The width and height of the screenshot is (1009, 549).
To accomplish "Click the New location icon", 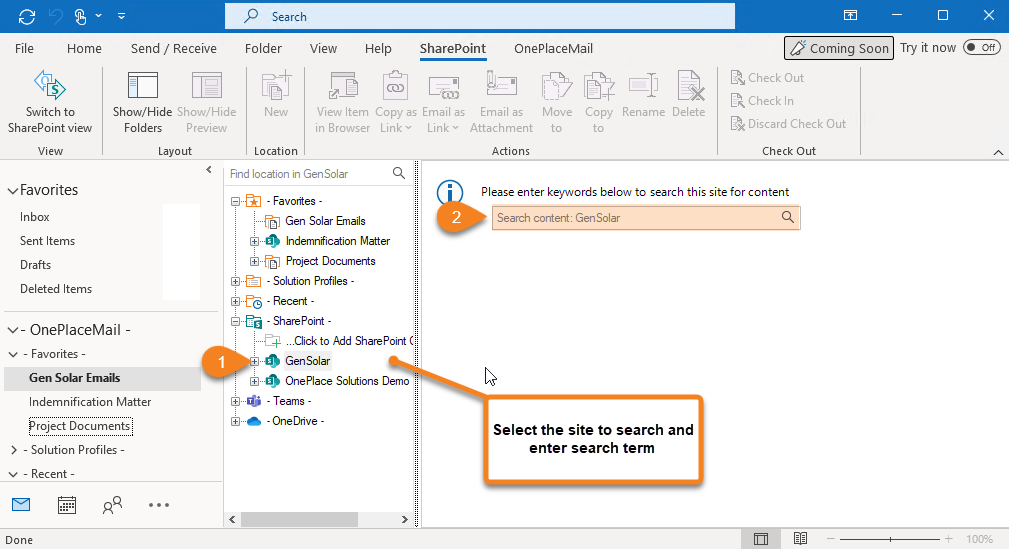I will (x=276, y=86).
